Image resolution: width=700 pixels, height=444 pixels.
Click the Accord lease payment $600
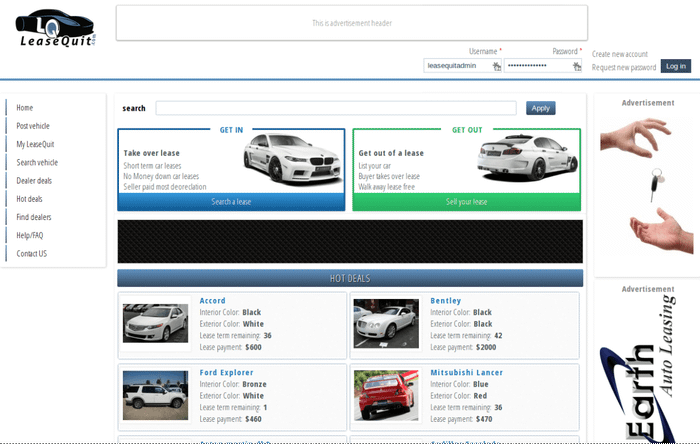pyautogui.click(x=253, y=347)
